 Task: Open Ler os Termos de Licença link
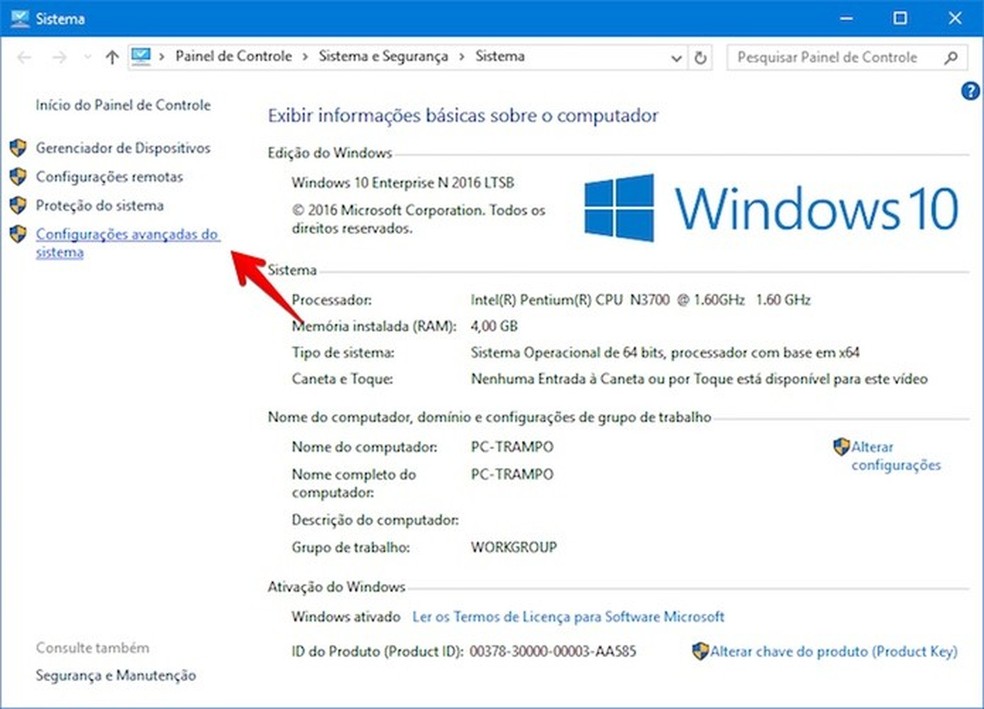coord(568,617)
